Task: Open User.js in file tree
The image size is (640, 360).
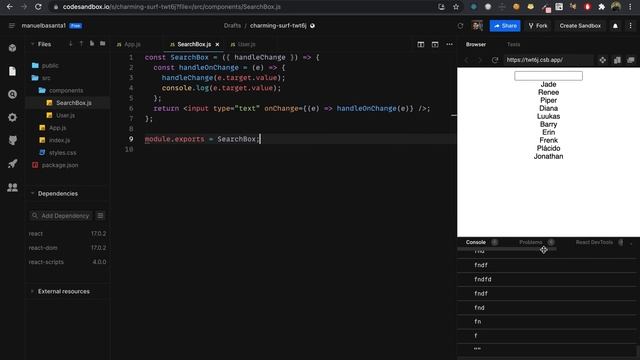Action: pos(65,116)
